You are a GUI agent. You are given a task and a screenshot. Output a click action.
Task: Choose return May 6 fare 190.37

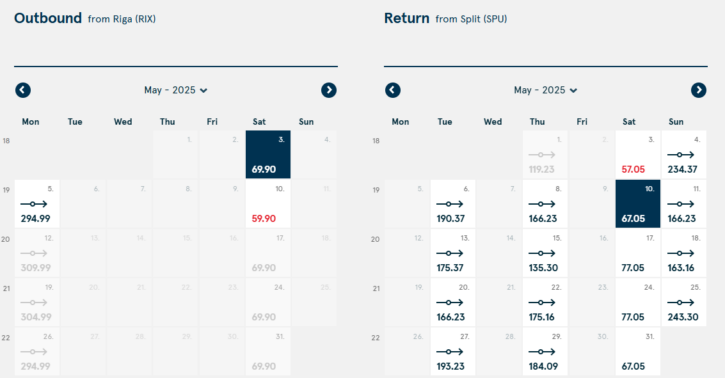coord(453,204)
